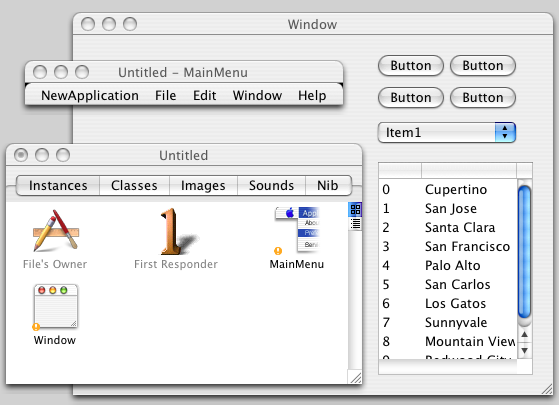Open the Sounds tab
The image size is (559, 405).
tap(271, 185)
